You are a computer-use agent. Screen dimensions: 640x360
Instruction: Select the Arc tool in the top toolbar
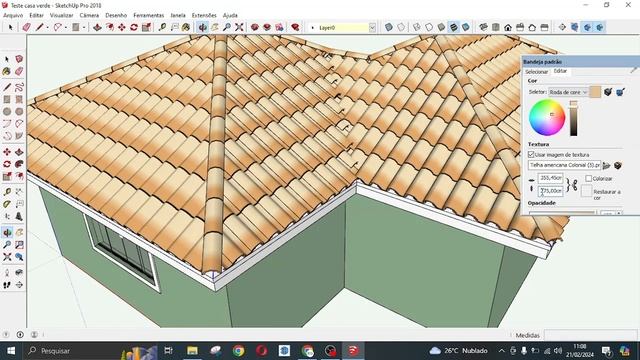[58, 27]
